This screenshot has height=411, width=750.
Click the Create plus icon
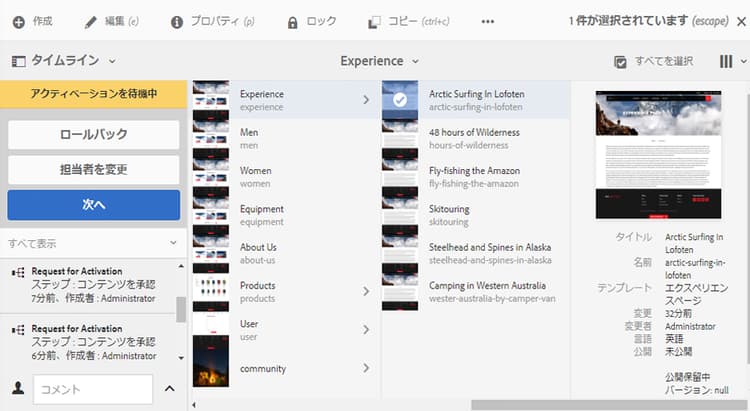pyautogui.click(x=19, y=22)
